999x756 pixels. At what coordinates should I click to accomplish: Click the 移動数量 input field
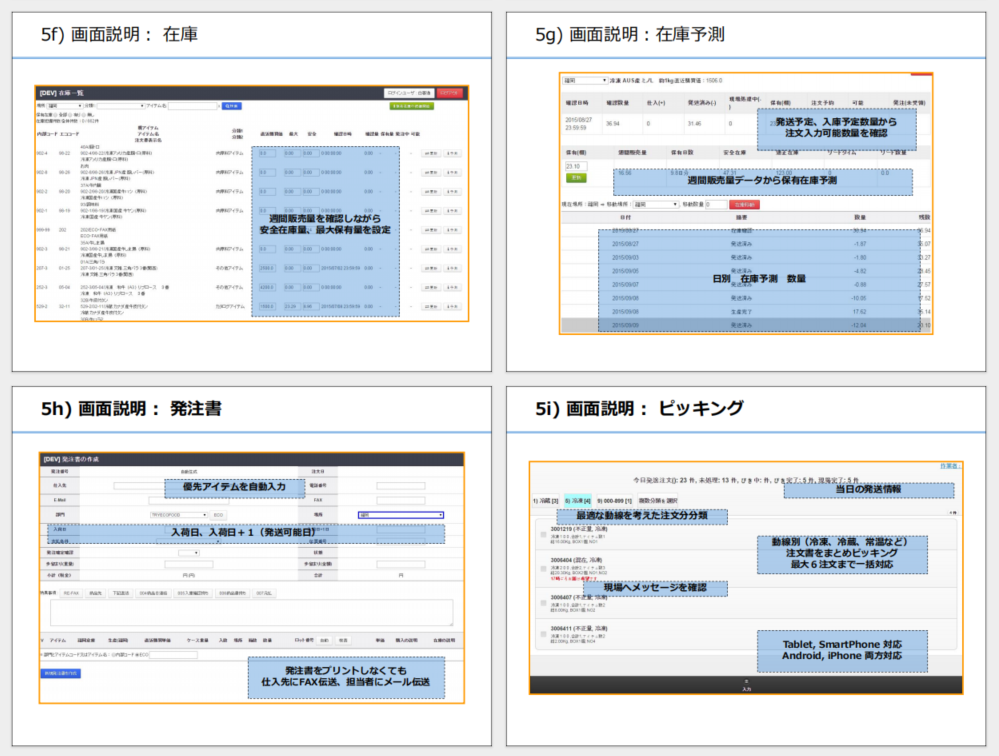coord(716,204)
